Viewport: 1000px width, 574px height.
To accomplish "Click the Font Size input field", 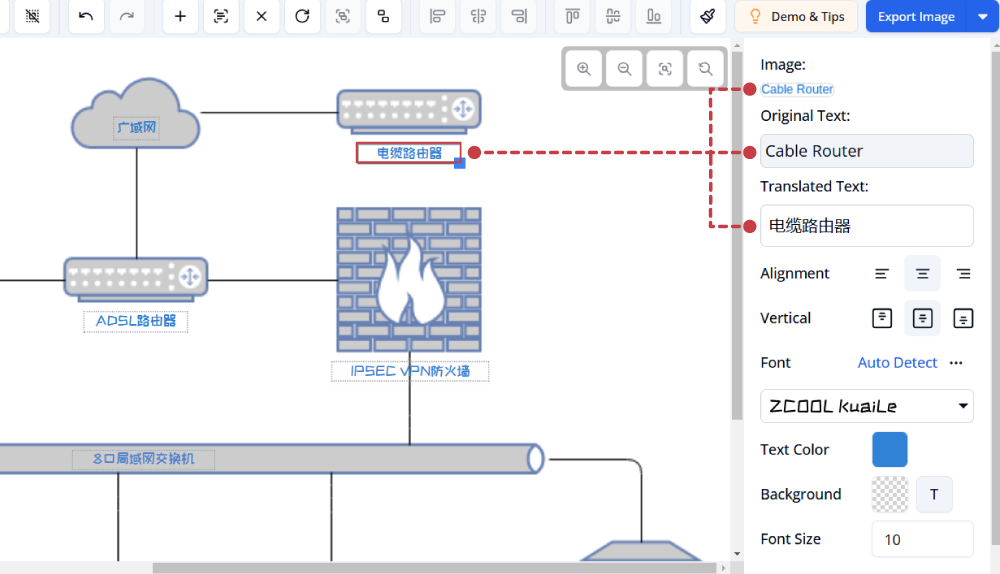I will coord(922,539).
